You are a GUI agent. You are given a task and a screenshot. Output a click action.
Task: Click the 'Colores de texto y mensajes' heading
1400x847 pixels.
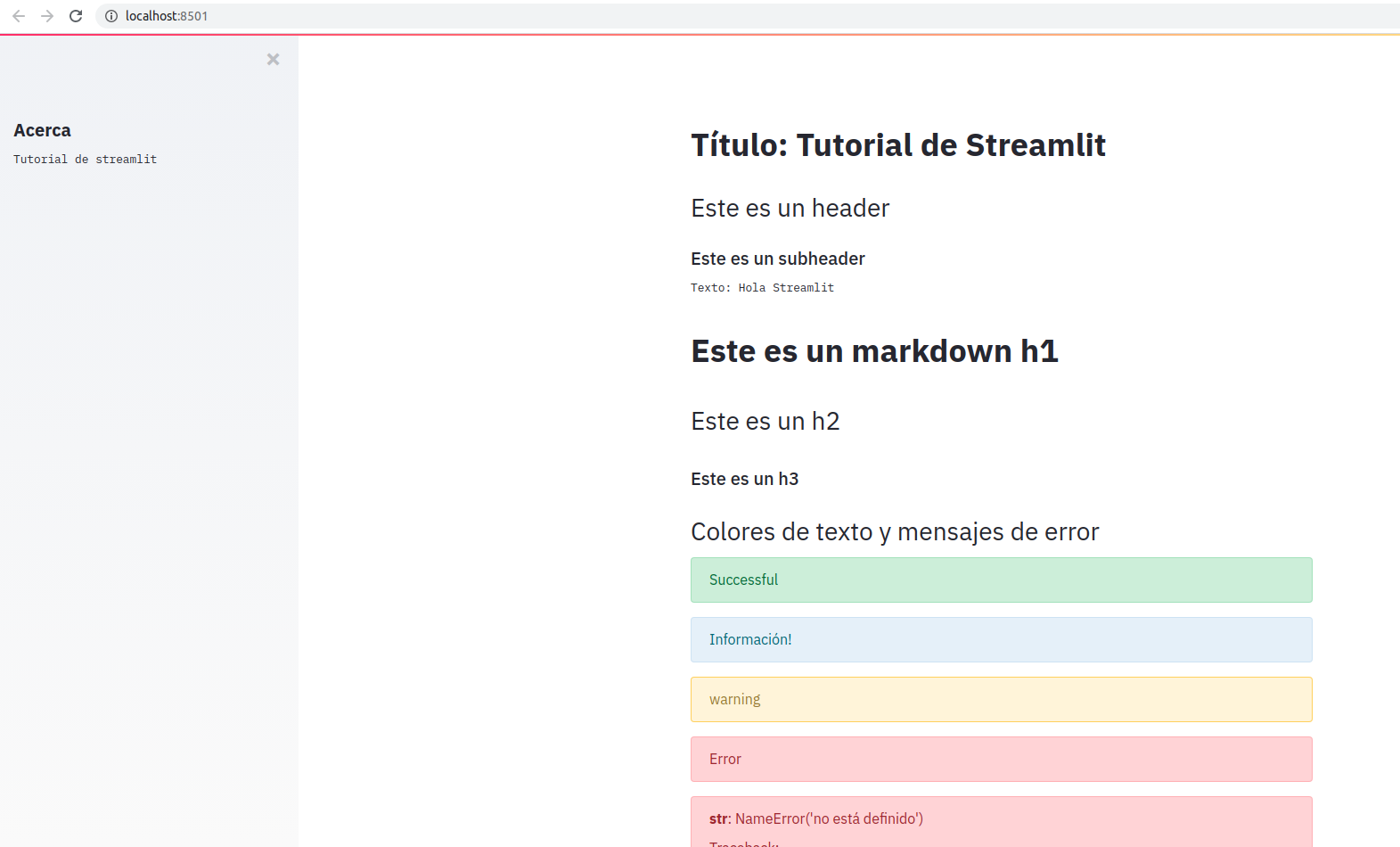pos(894,531)
